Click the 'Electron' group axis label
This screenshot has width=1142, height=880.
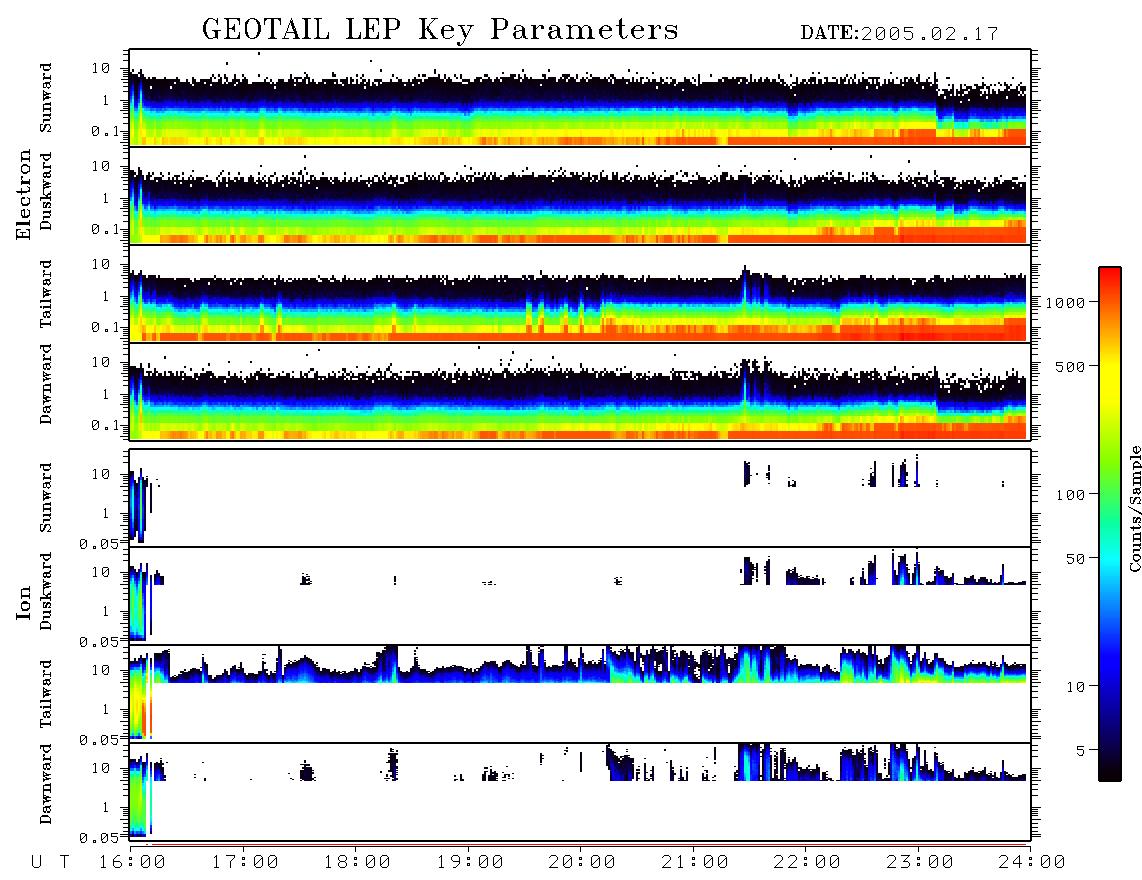24,194
